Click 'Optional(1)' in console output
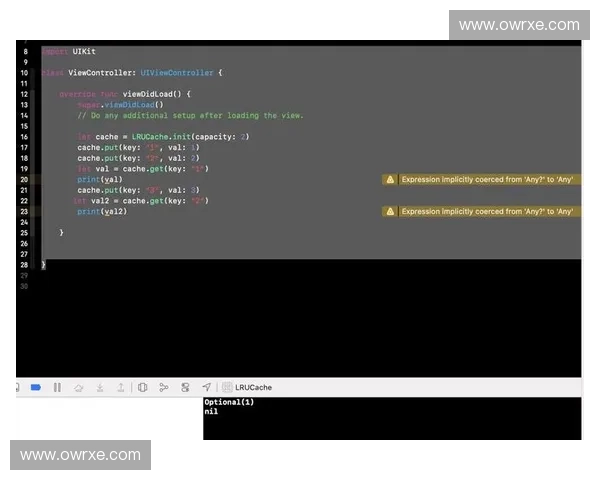This screenshot has width=600, height=480. (x=229, y=402)
